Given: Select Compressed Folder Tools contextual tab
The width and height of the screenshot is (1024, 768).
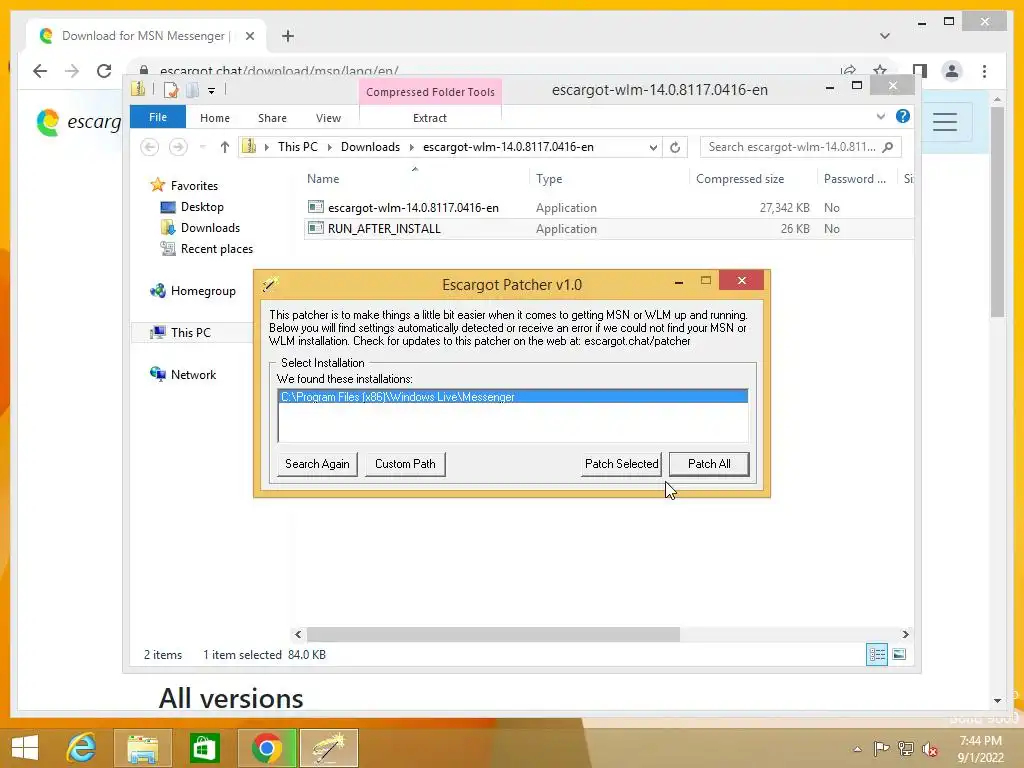Looking at the screenshot, I should [x=430, y=92].
